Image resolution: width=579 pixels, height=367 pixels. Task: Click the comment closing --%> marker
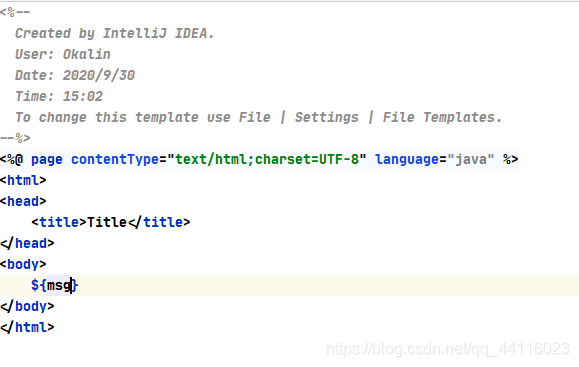(x=15, y=138)
